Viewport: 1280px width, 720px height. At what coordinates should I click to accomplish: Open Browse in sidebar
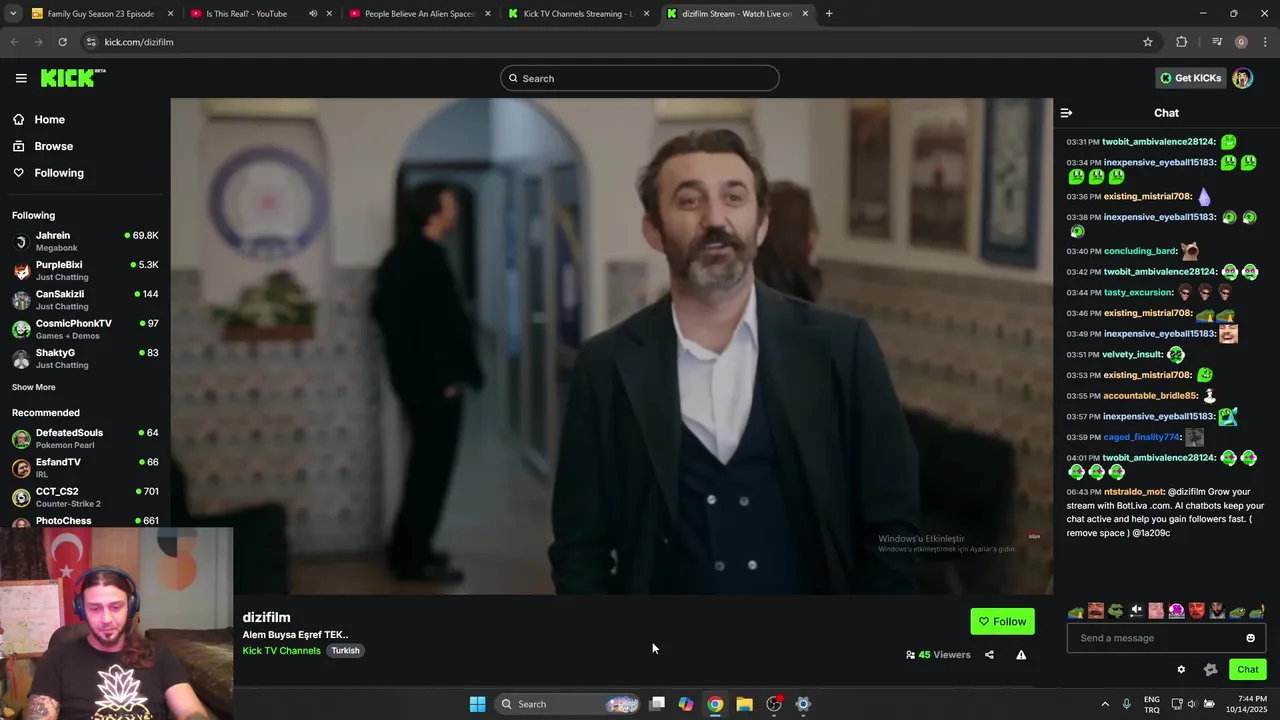pyautogui.click(x=53, y=146)
